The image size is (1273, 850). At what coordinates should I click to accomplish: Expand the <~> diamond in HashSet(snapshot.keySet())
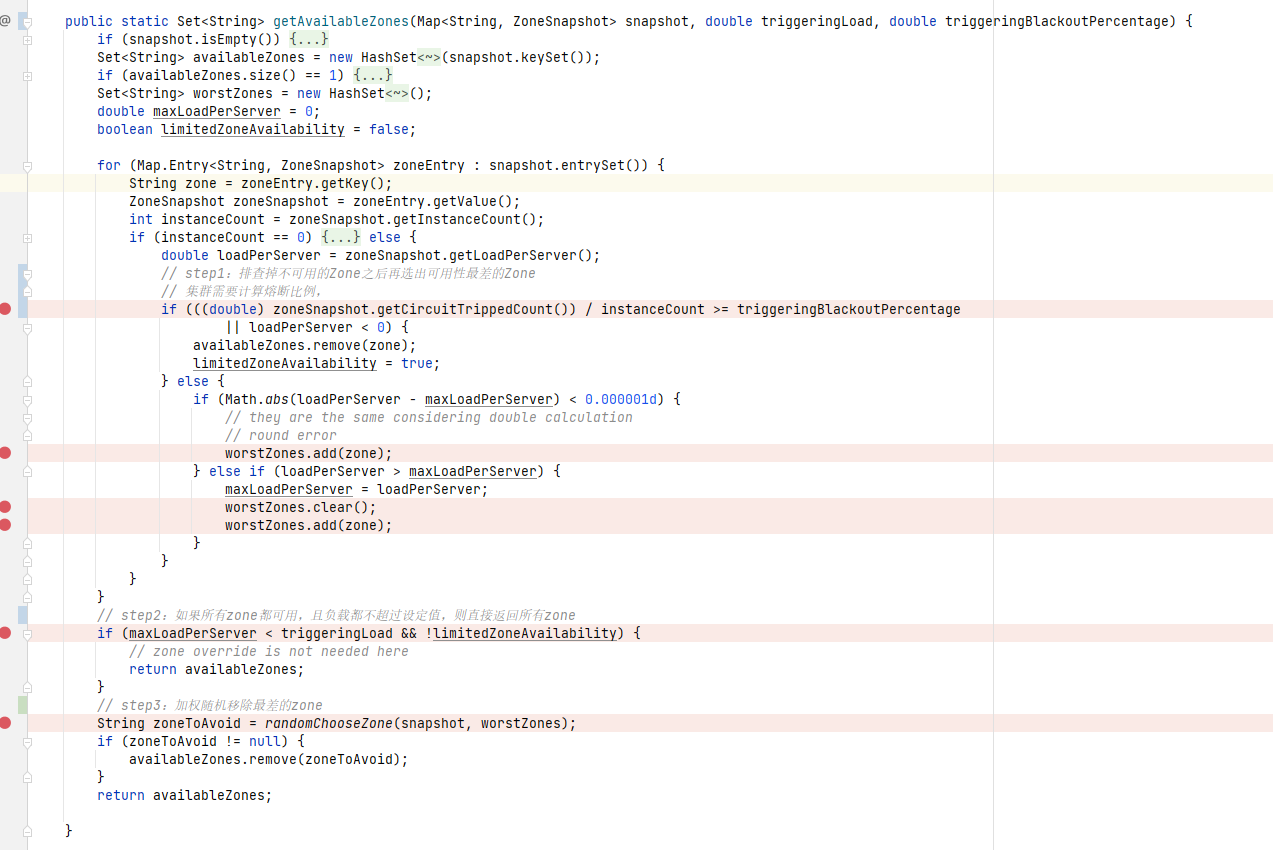point(429,57)
